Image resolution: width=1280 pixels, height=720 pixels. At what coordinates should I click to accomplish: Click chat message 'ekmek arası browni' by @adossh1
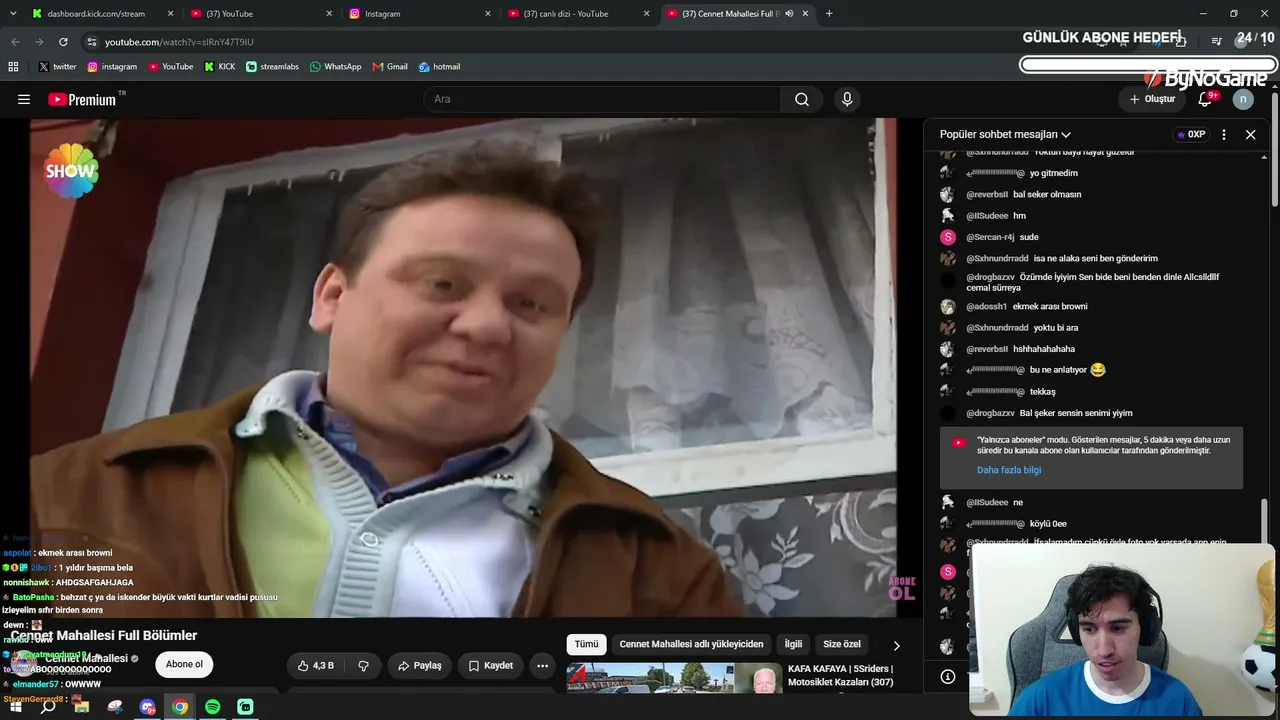(x=1050, y=307)
